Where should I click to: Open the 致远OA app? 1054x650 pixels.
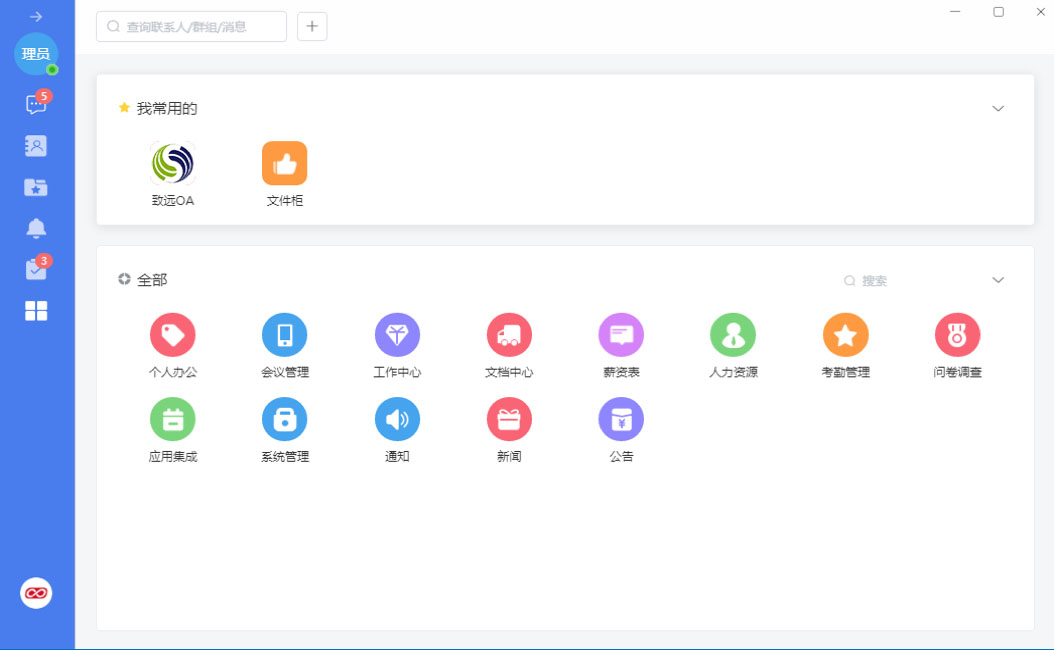pyautogui.click(x=172, y=164)
